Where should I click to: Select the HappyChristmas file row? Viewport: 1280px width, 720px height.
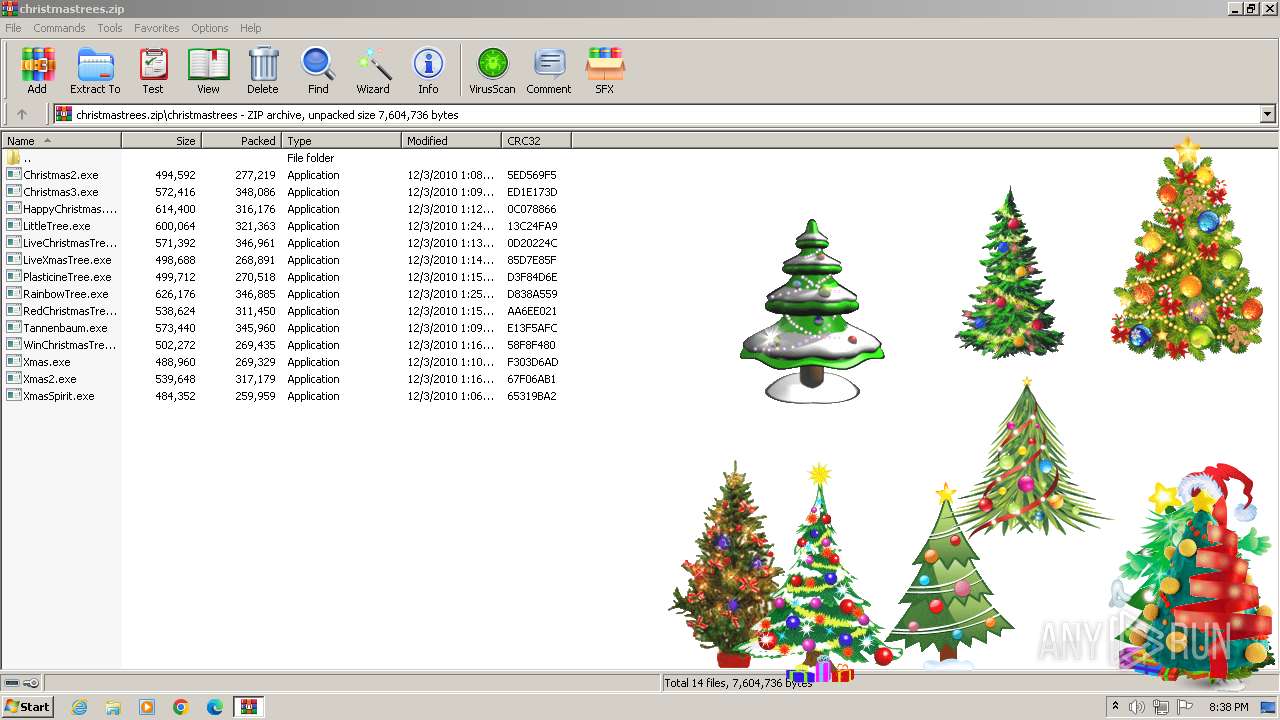[x=62, y=209]
